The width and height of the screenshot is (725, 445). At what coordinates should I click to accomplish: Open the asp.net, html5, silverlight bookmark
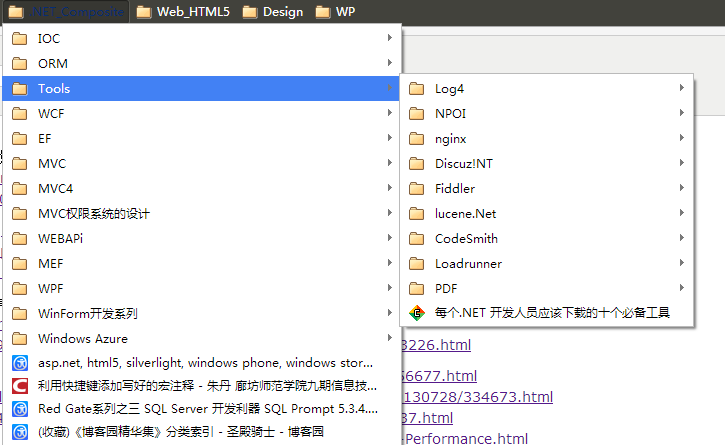point(201,363)
